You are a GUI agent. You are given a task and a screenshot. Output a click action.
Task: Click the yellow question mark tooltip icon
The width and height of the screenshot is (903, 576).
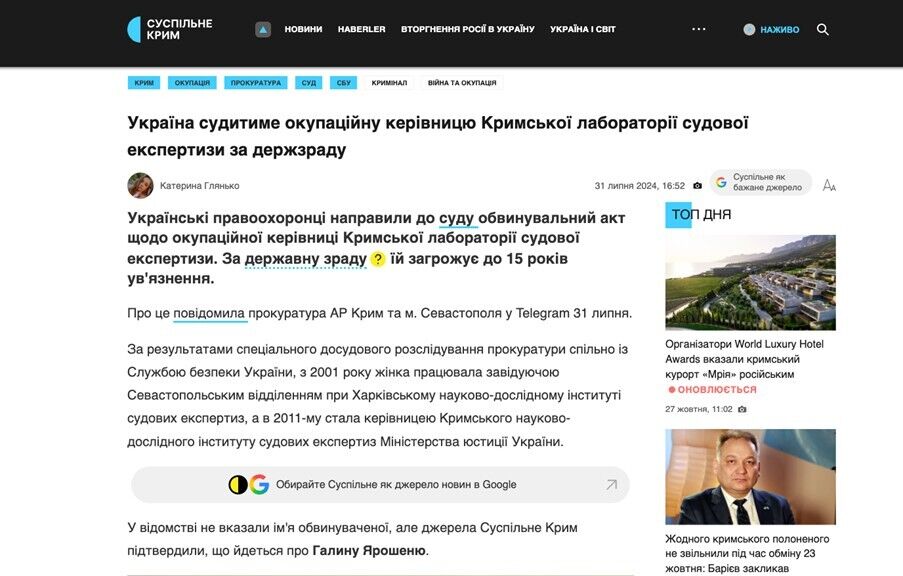[x=377, y=259]
